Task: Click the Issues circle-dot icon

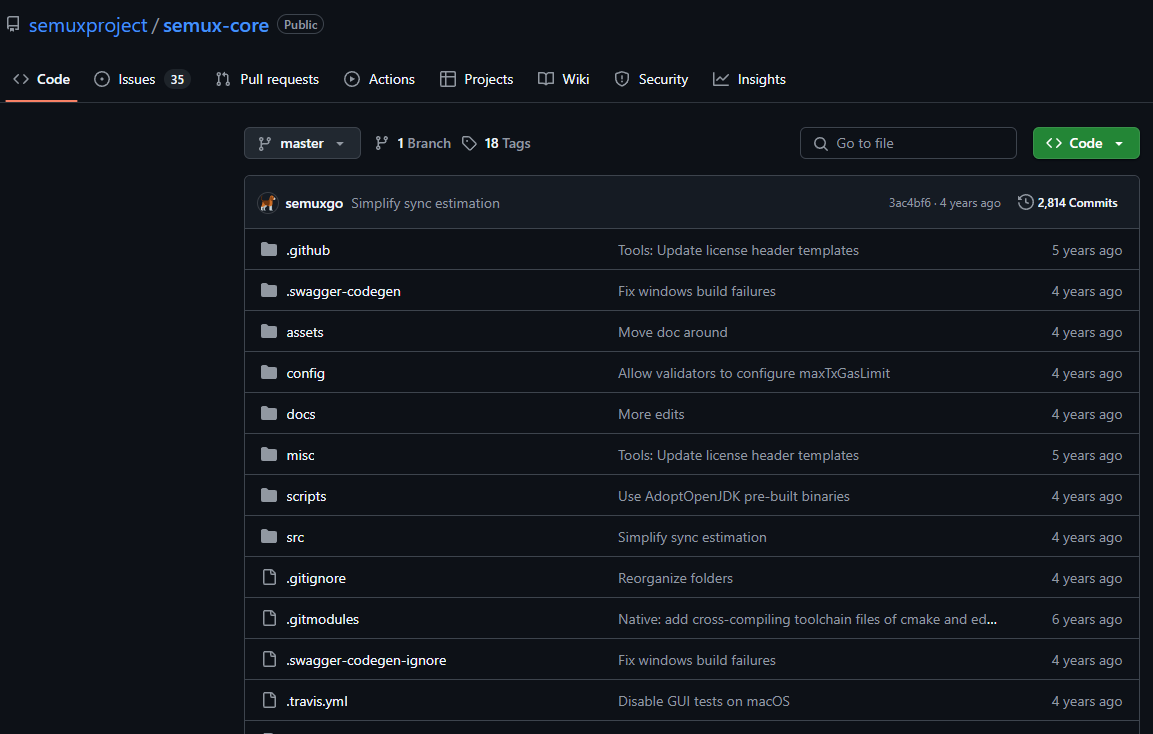Action: tap(102, 79)
